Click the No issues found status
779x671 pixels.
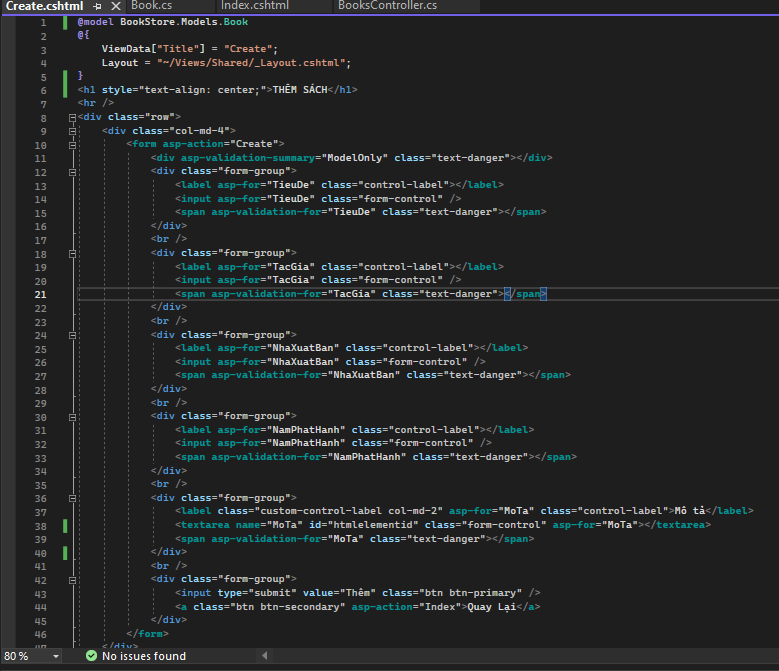pos(143,656)
